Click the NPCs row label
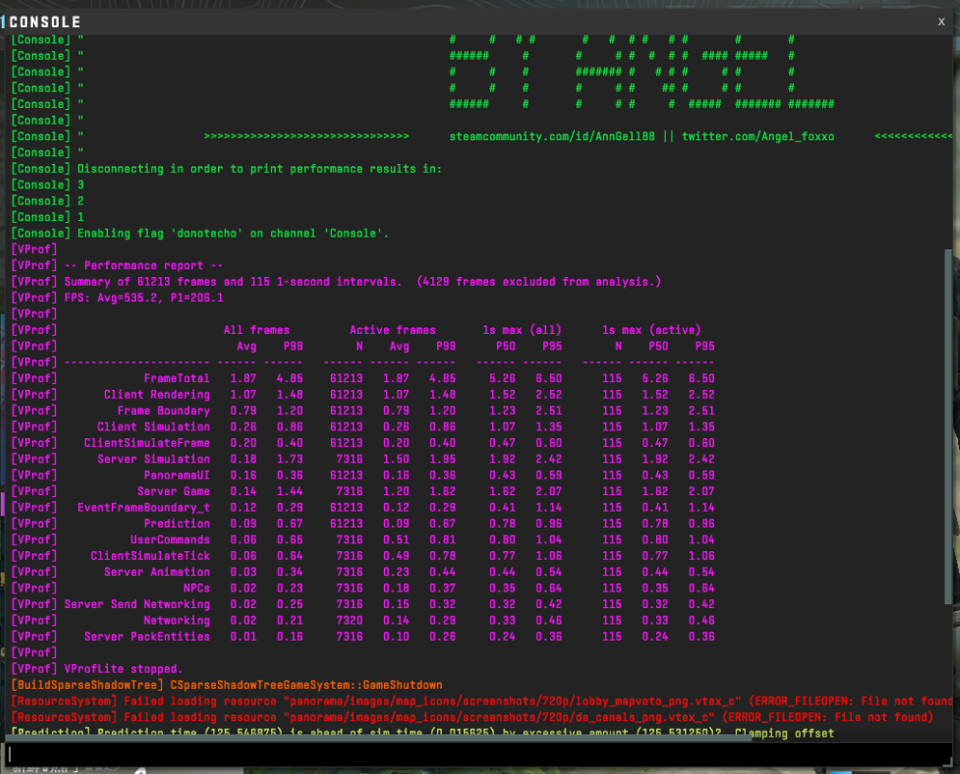This screenshot has width=960, height=774. pyautogui.click(x=197, y=588)
